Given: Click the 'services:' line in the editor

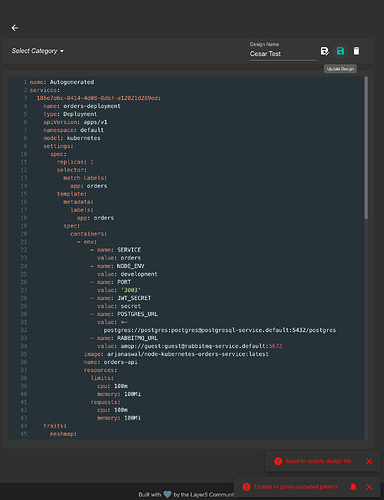Looking at the screenshot, I should pos(45,90).
